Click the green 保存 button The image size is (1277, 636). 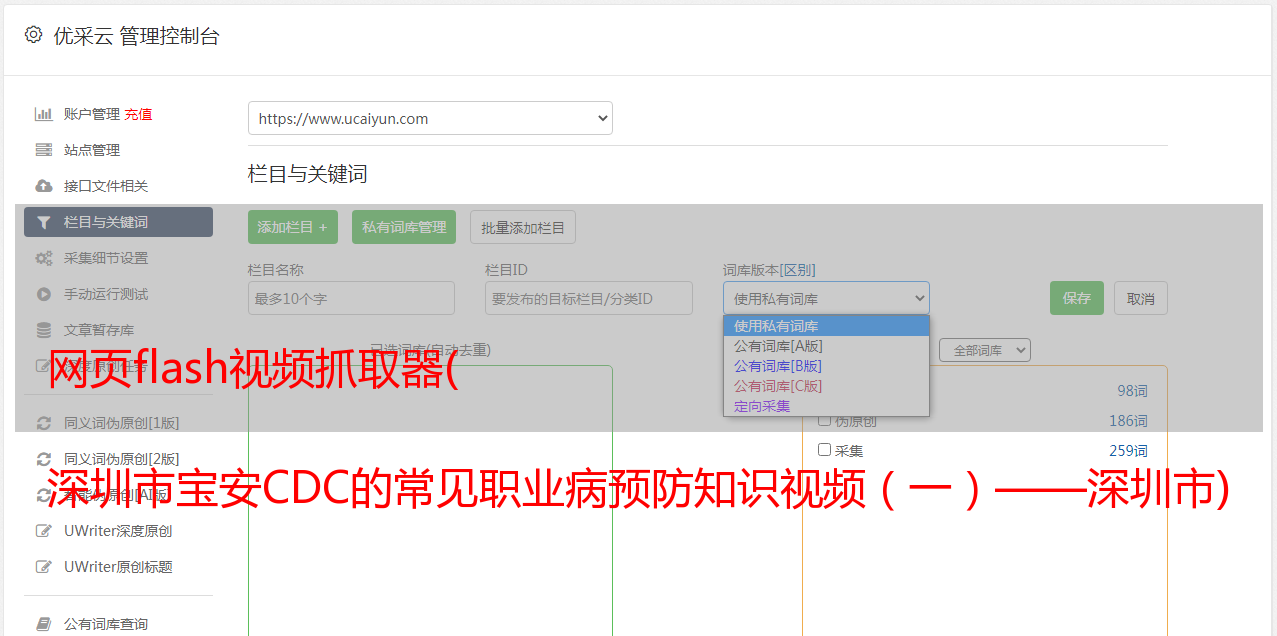(1077, 298)
